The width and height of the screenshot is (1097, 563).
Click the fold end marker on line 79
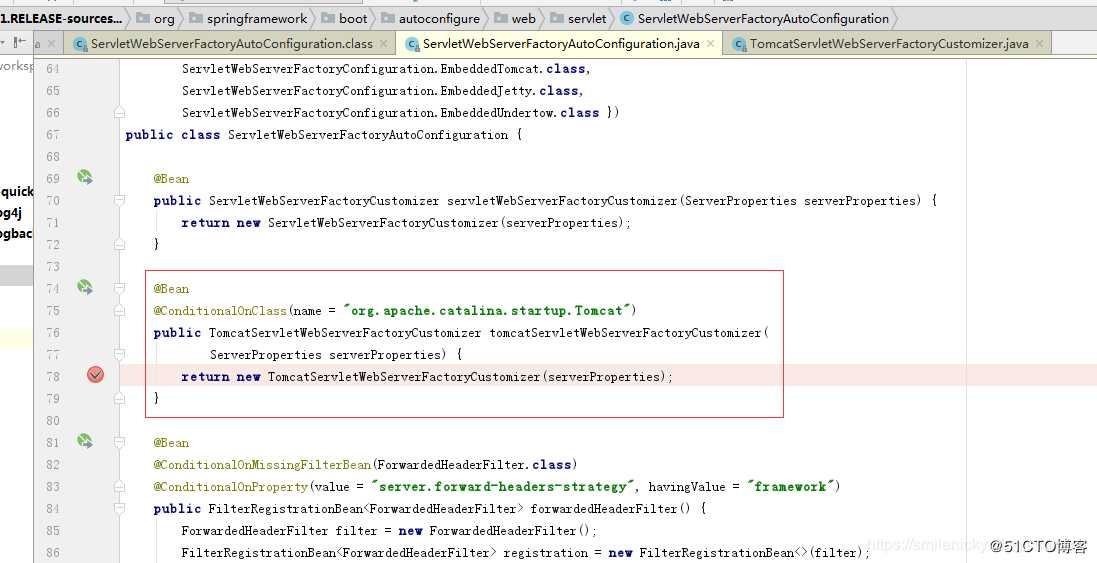[x=120, y=398]
